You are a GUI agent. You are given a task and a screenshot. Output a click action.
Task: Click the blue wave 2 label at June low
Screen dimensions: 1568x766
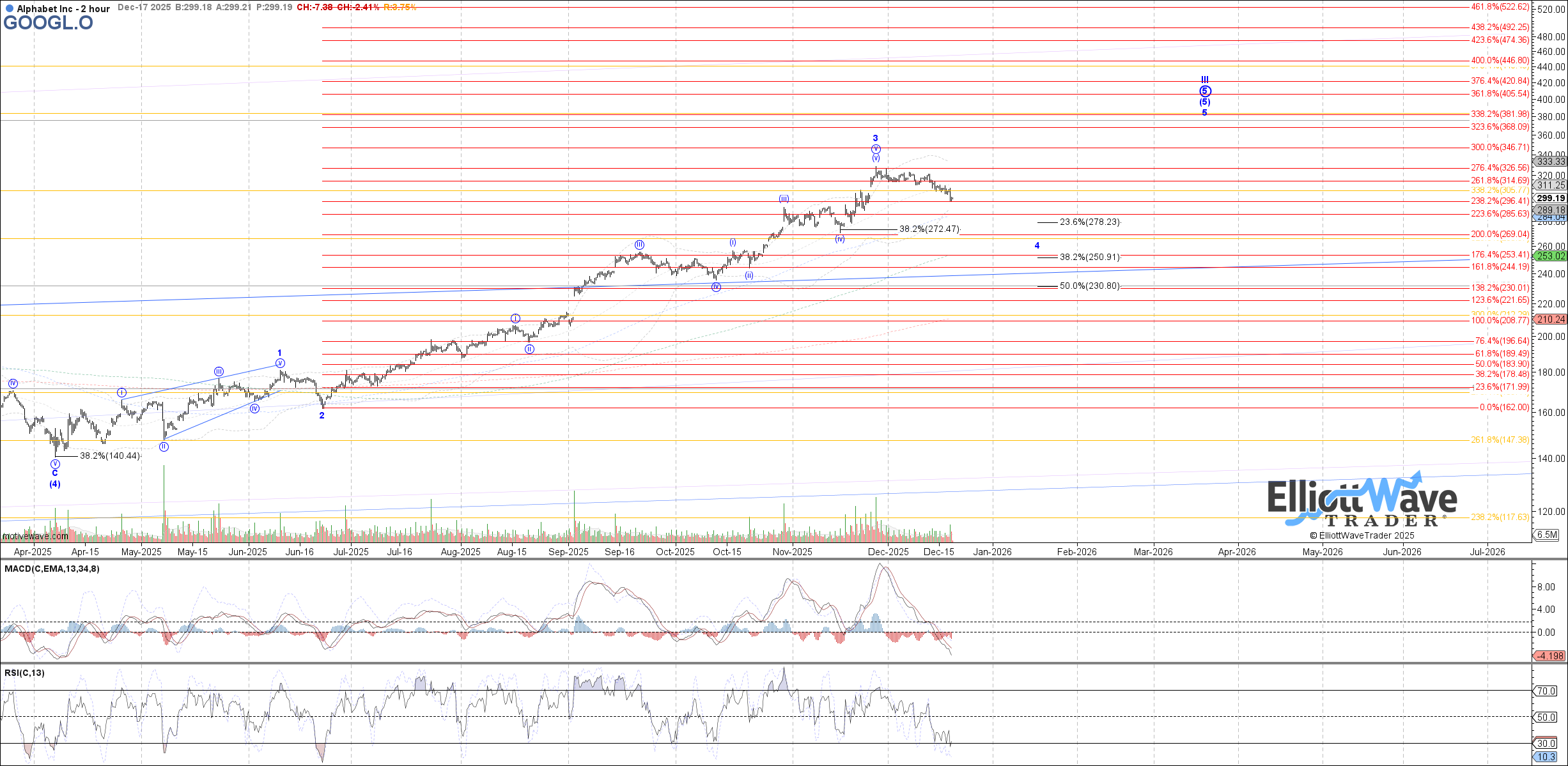[322, 415]
